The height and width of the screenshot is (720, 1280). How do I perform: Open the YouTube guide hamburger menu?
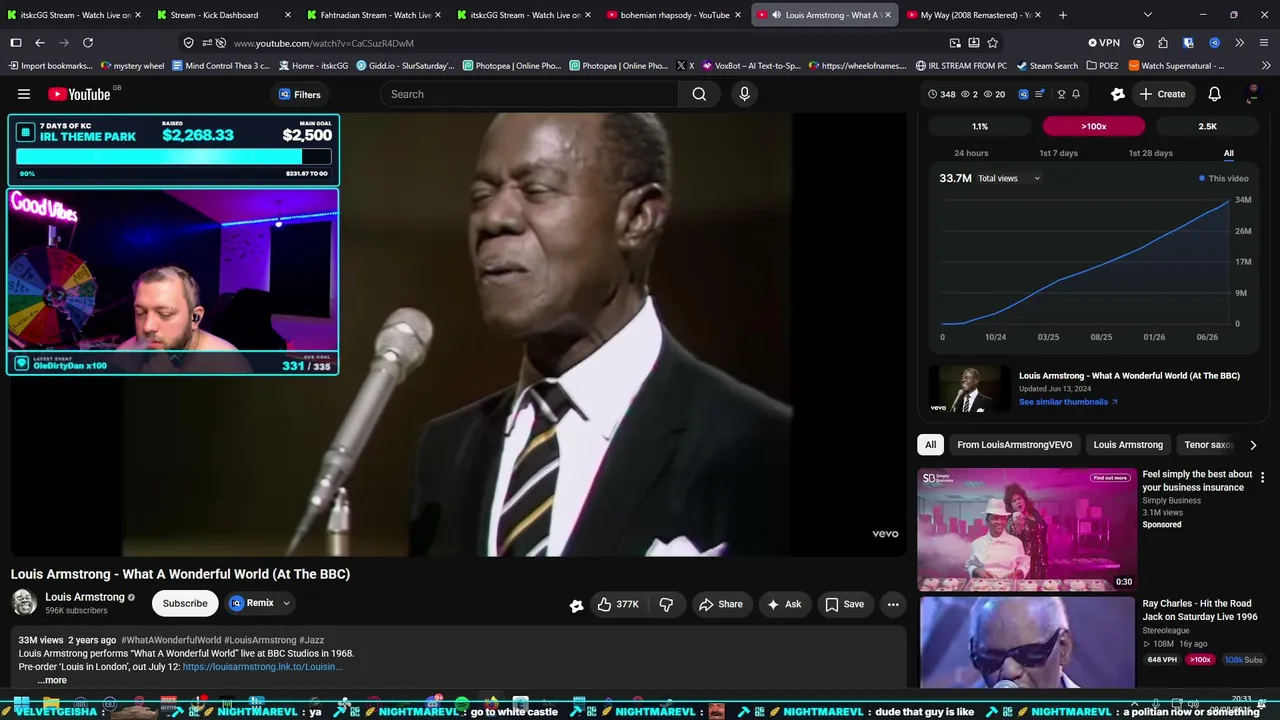[24, 94]
